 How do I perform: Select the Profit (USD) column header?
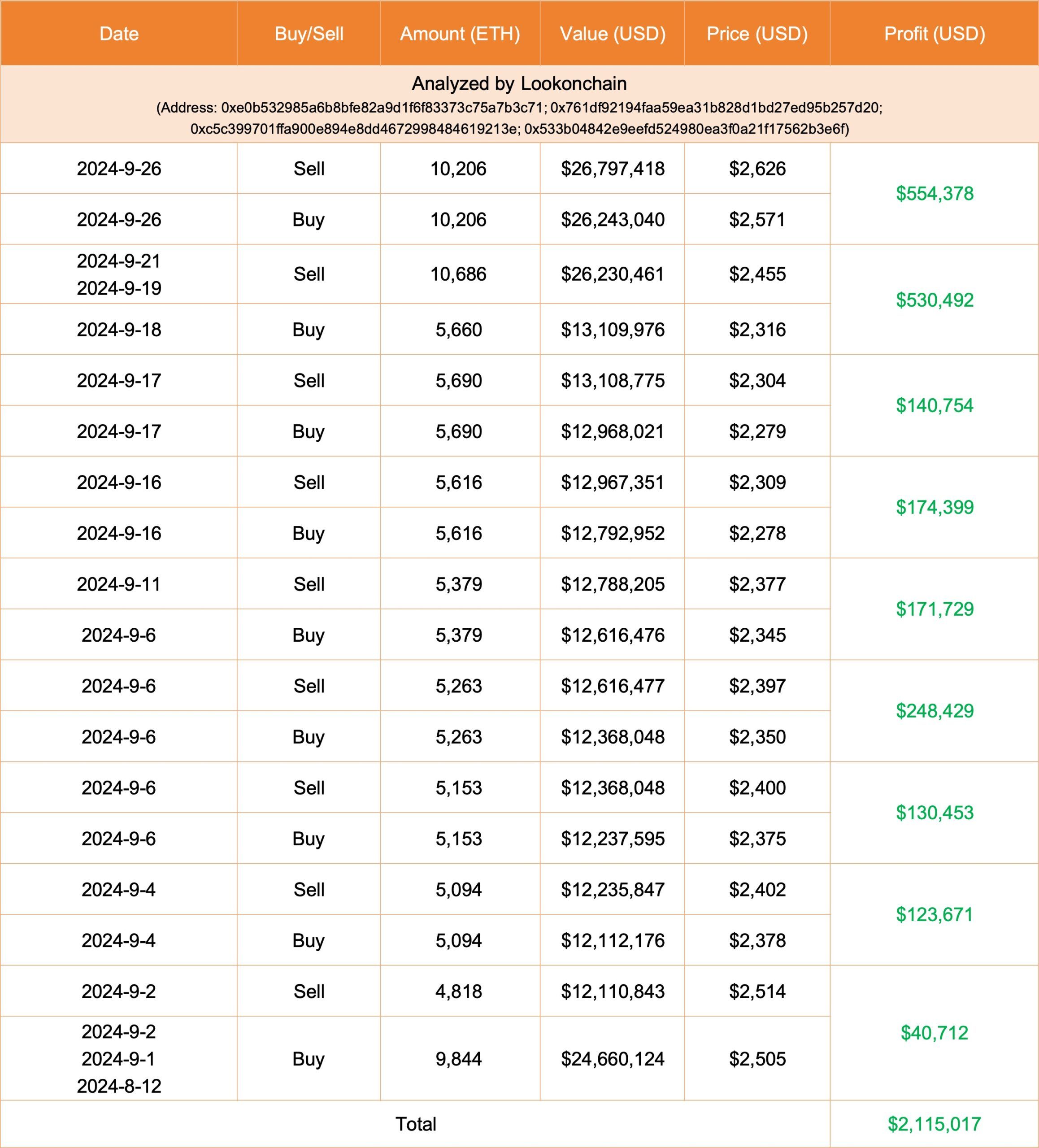(934, 34)
